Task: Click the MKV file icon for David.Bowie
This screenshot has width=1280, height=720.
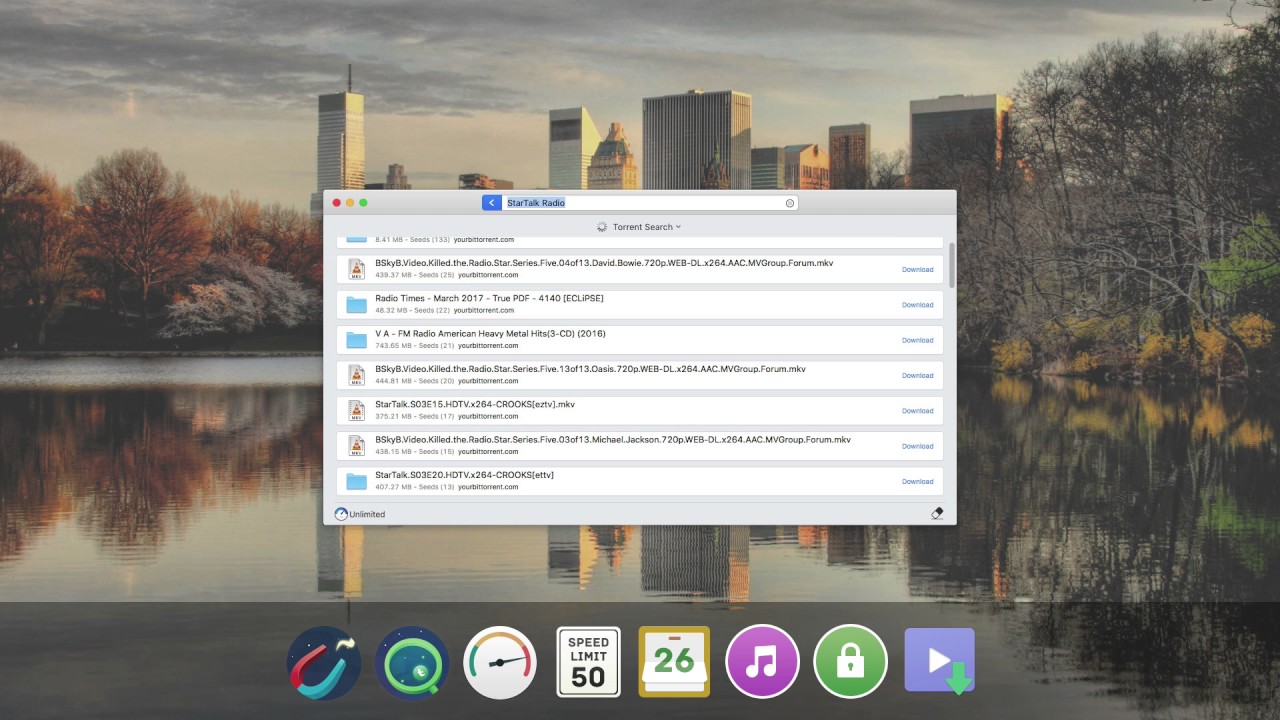Action: 356,269
